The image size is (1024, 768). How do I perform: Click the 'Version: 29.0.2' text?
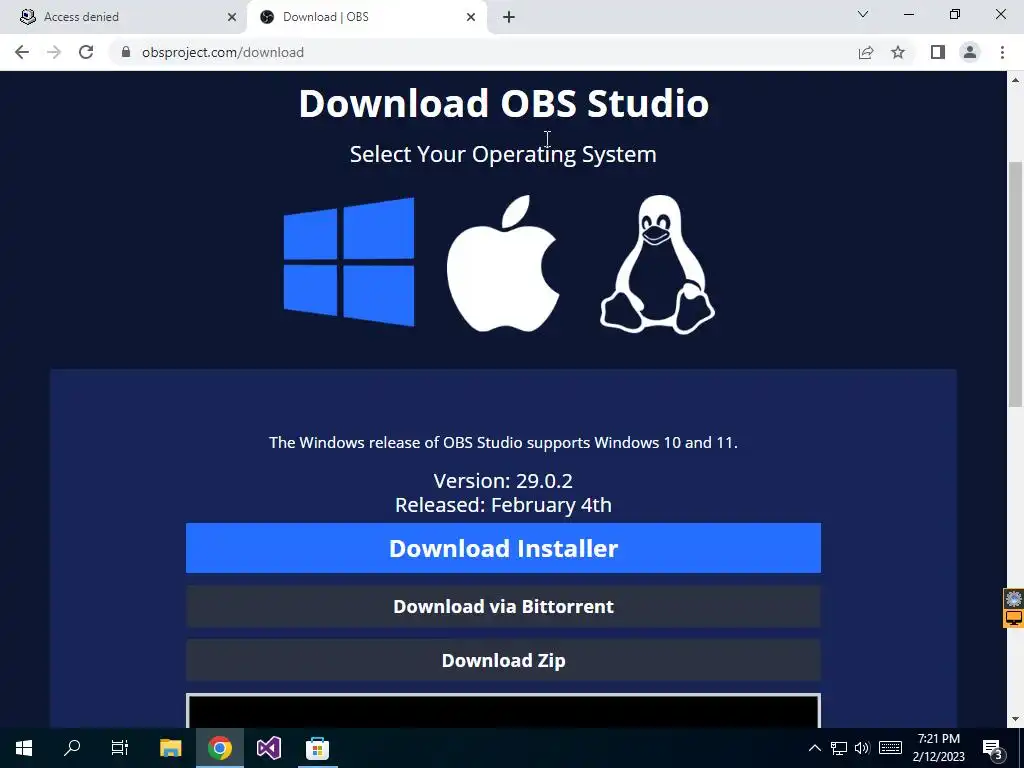[x=503, y=481]
